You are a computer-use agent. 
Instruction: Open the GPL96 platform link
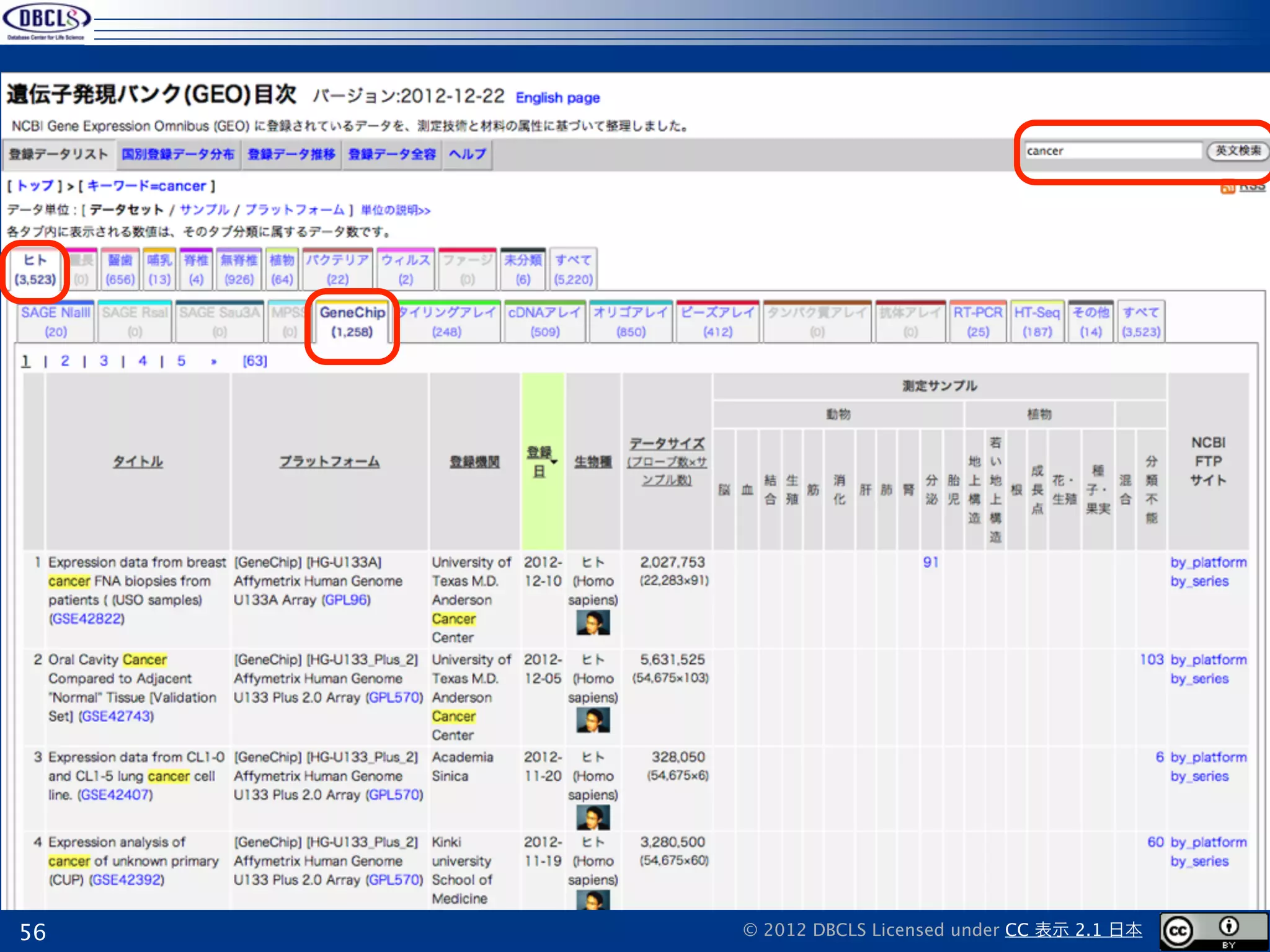pyautogui.click(x=346, y=600)
